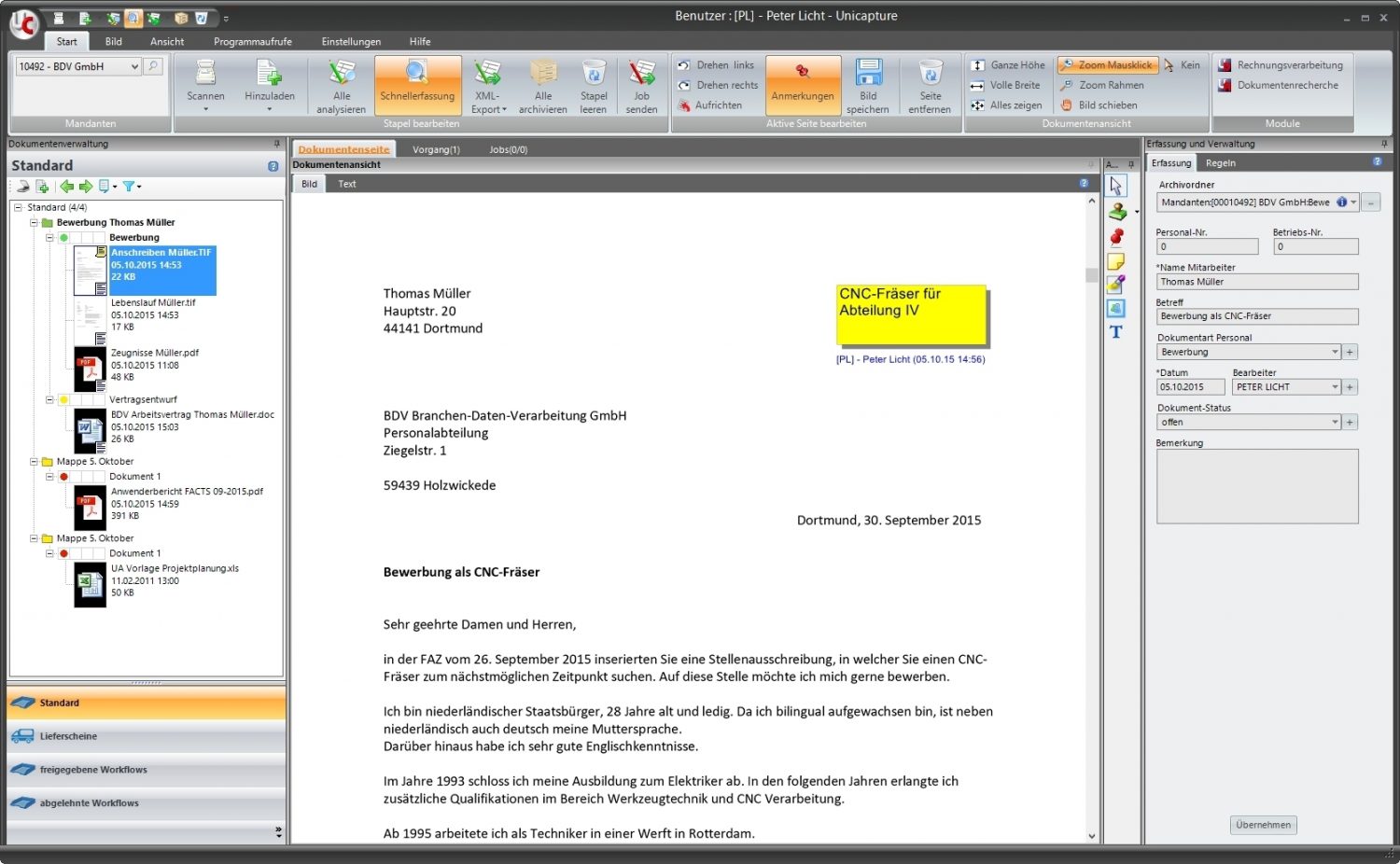Open the Einstellungen menu

[x=351, y=41]
